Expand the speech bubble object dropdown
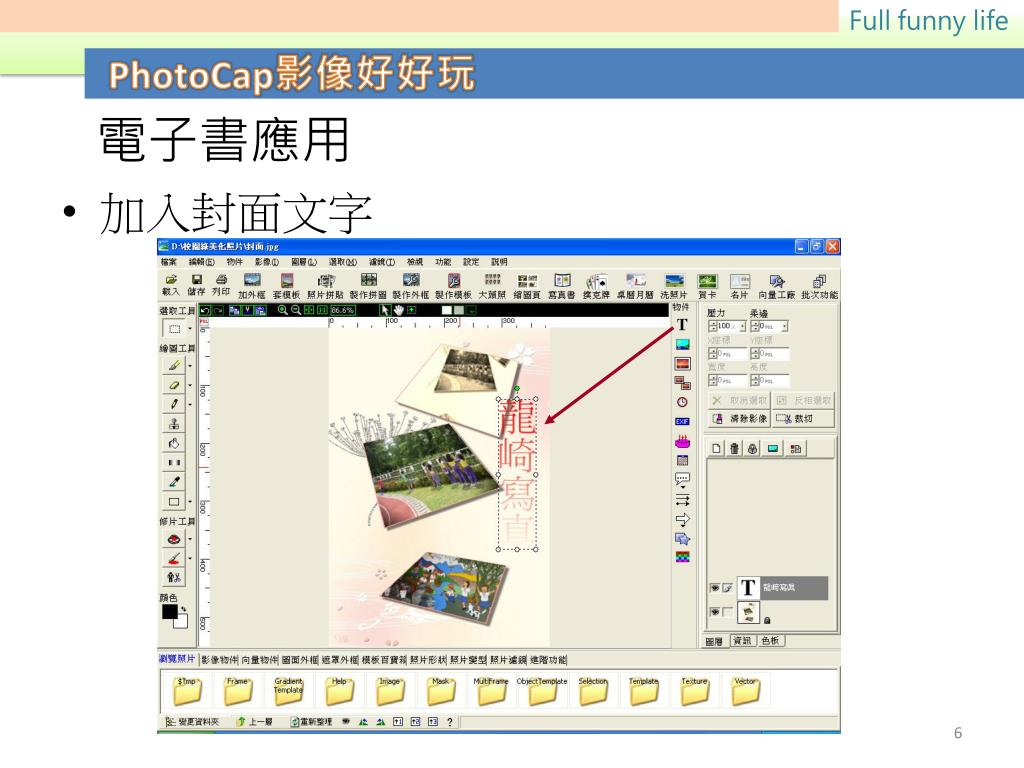Image resolution: width=1024 pixels, height=768 pixels. coord(682,487)
